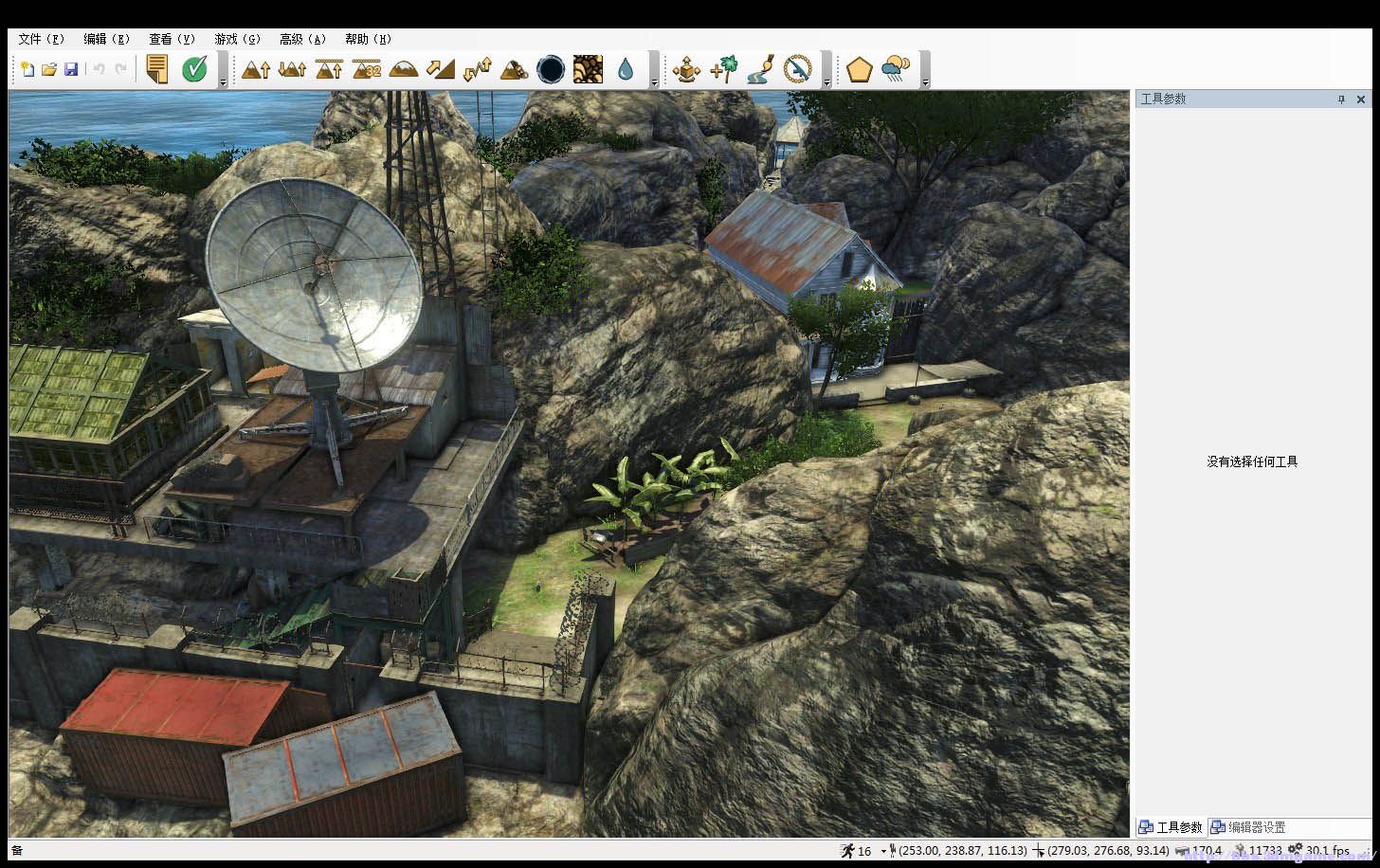The image size is (1380, 868).
Task: Select the road painting brush tool
Action: 760,69
